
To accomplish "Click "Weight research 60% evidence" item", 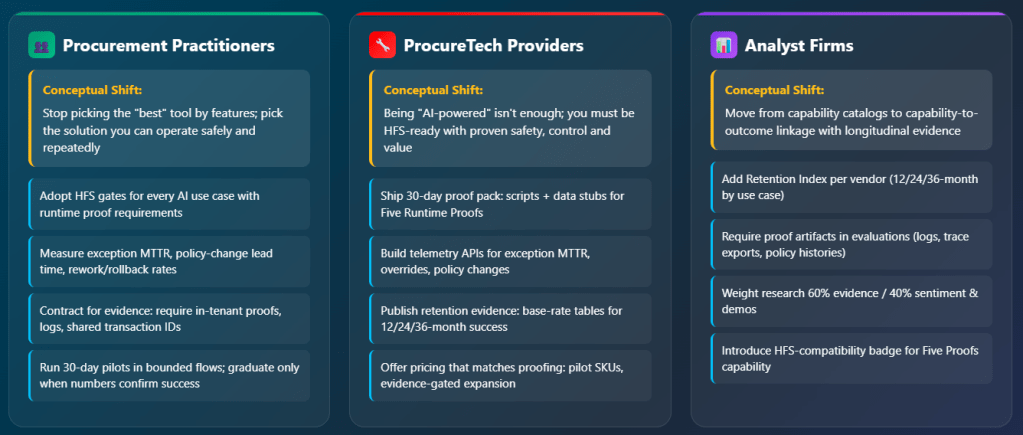I will [851, 301].
